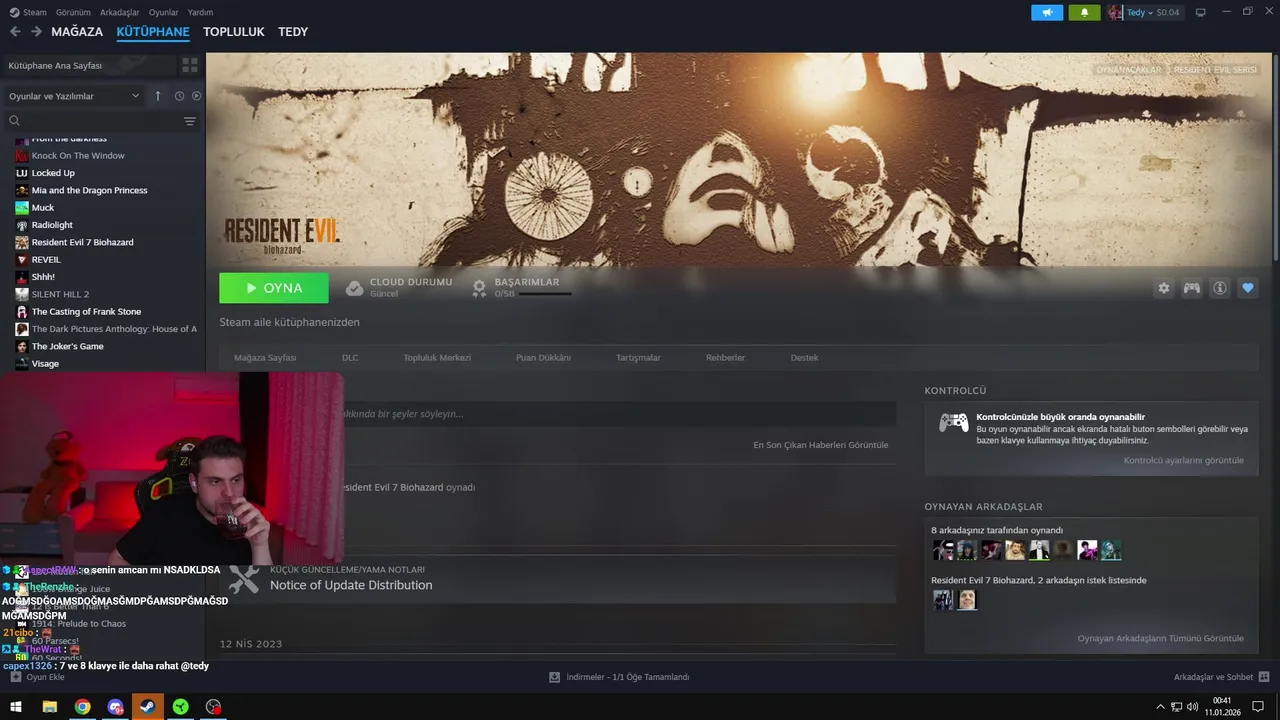This screenshot has height=720, width=1280.
Task: Select Knock On The Window in library
Action: tap(78, 156)
